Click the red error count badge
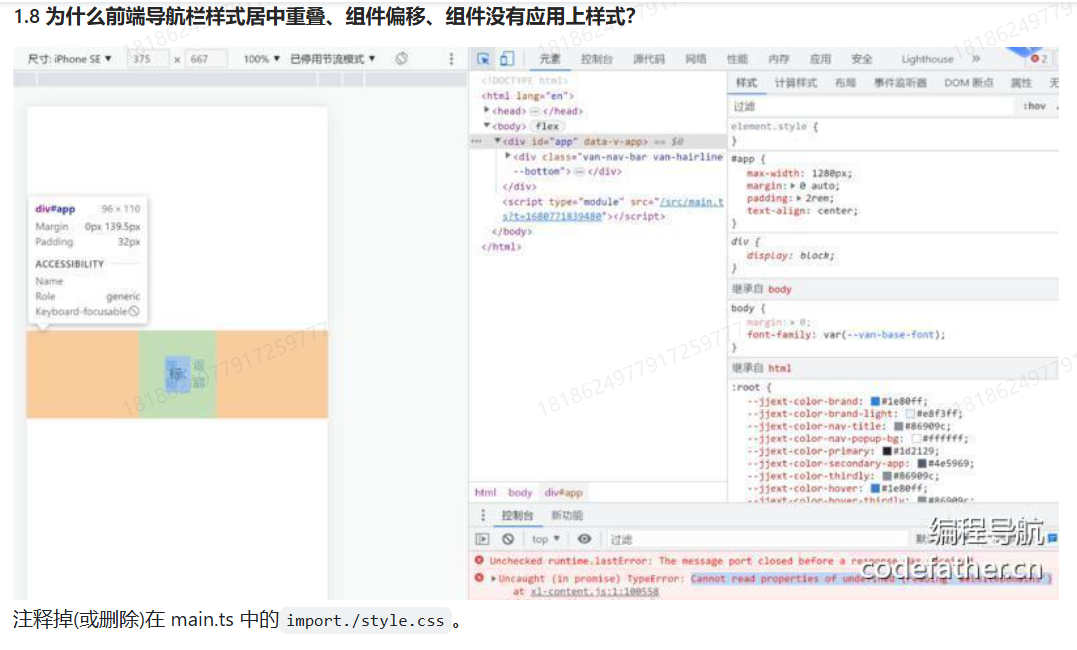The height and width of the screenshot is (650, 1077). (1039, 59)
